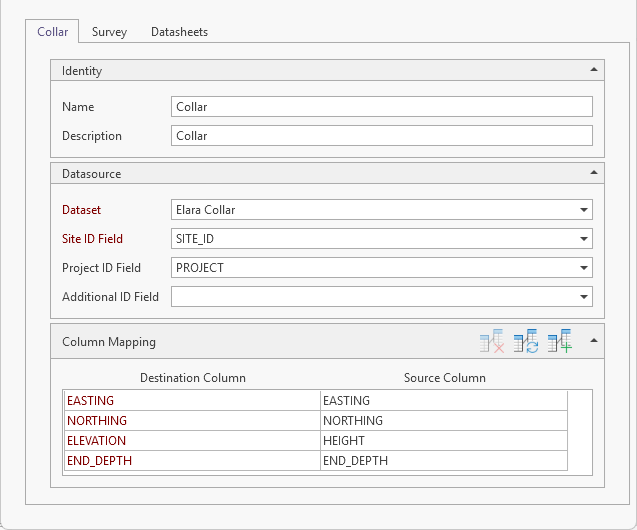This screenshot has width=637, height=530.
Task: Collapse the Column Mapping section
Action: point(594,341)
